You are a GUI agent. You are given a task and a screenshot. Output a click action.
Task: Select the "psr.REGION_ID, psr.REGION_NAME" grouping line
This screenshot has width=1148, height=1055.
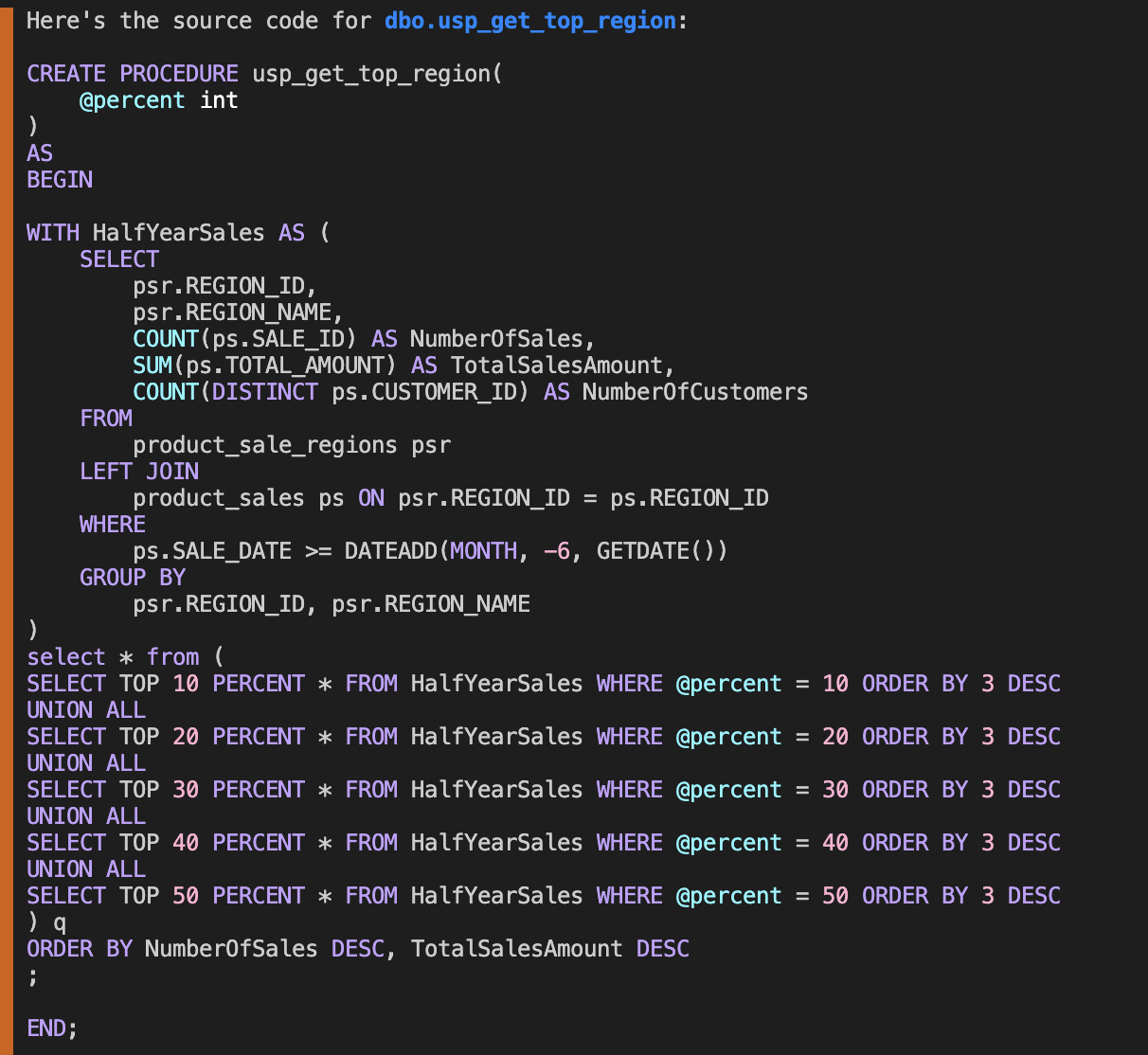click(332, 604)
